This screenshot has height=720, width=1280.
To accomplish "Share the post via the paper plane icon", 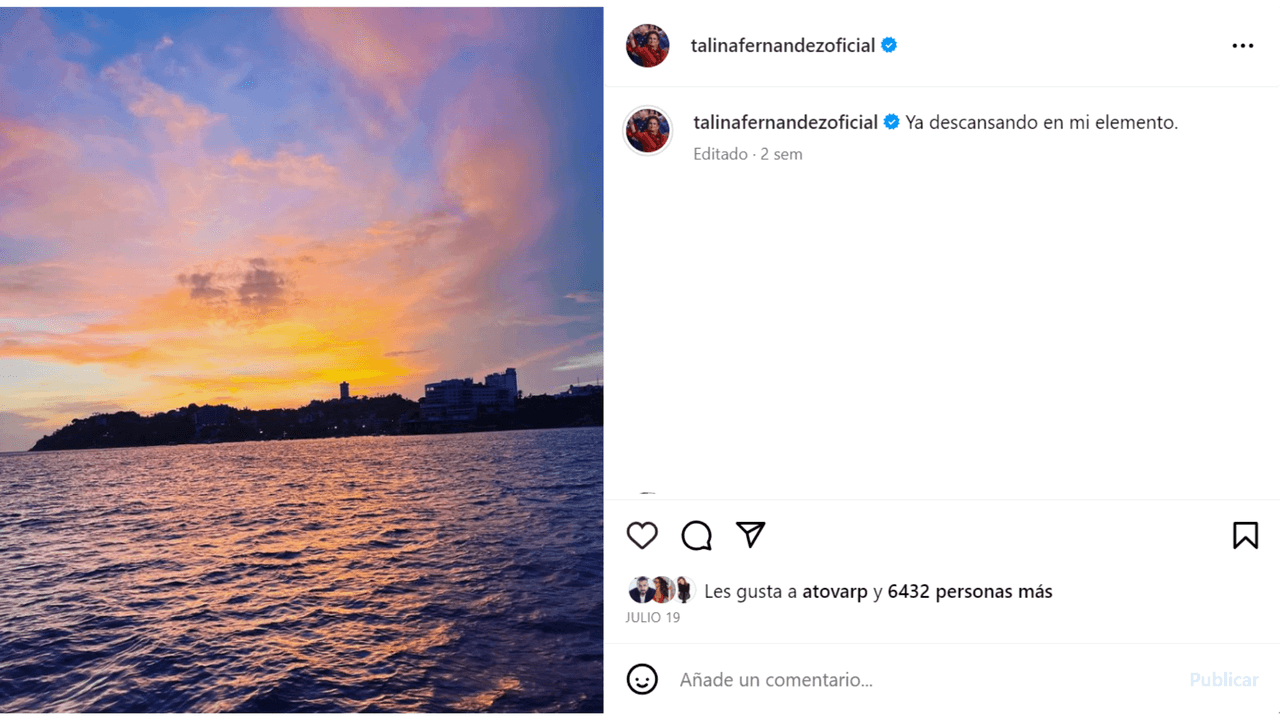I will pyautogui.click(x=749, y=535).
